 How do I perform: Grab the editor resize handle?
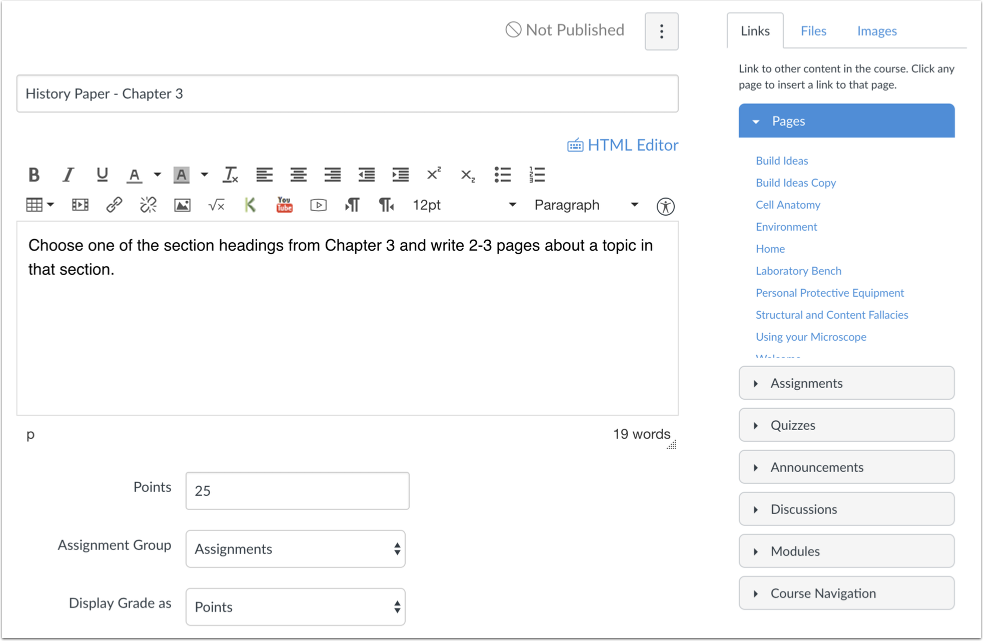[x=671, y=445]
